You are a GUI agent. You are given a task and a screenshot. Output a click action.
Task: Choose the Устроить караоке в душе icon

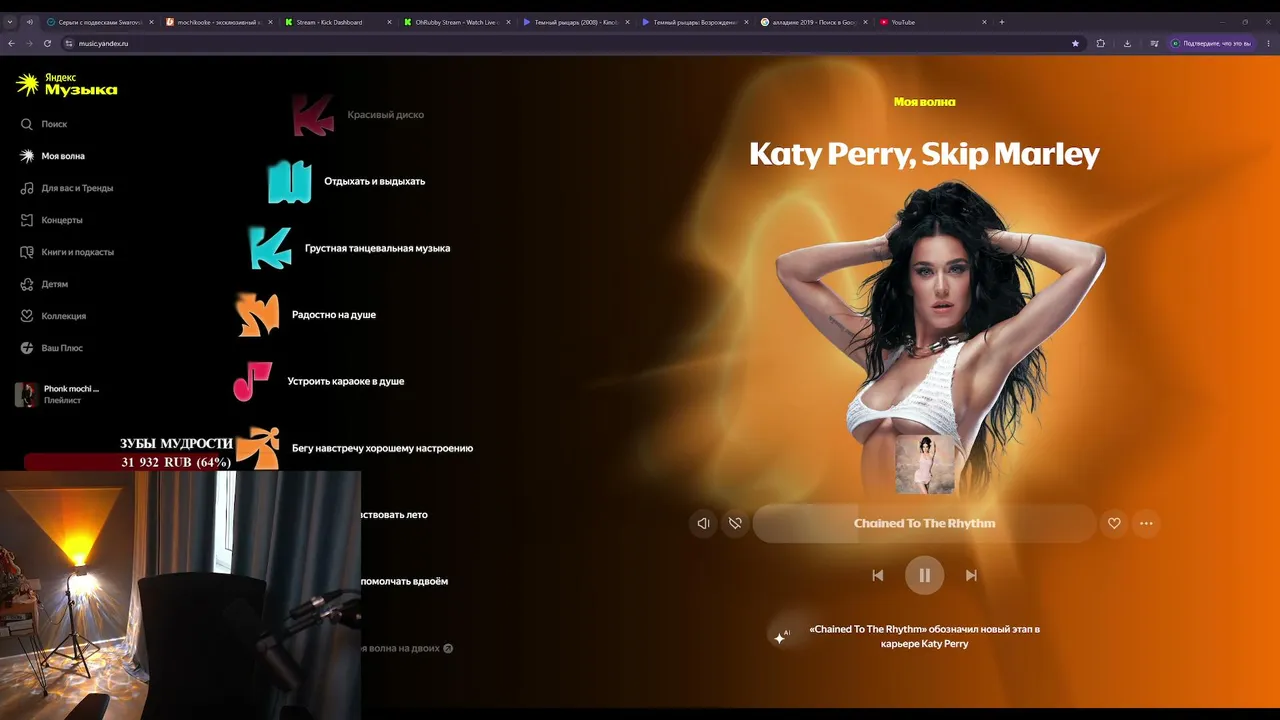[253, 381]
